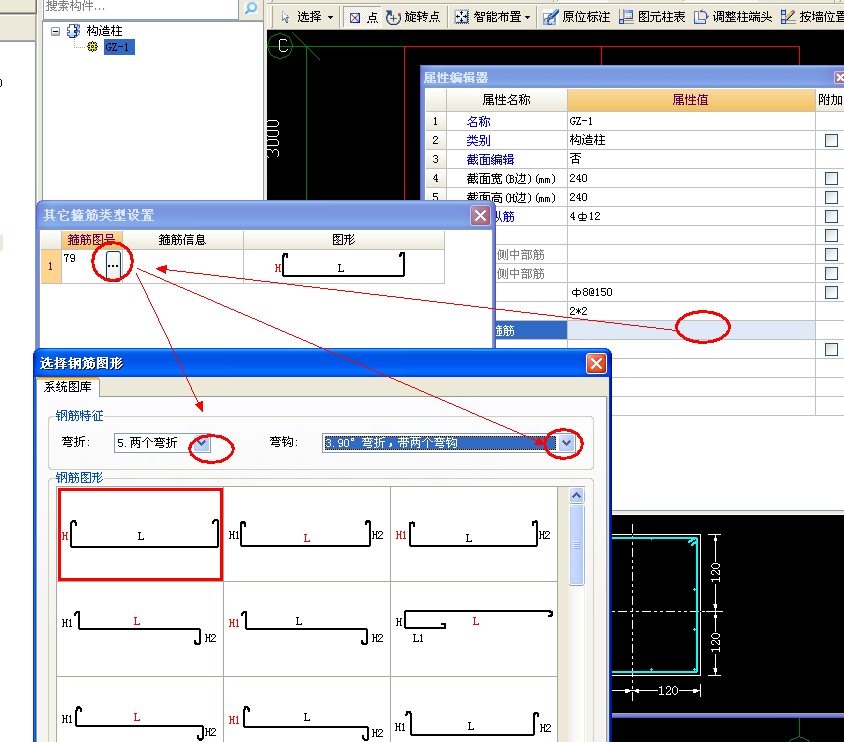This screenshot has width=844, height=742.
Task: Select first-row middle shape with red L
Action: coord(307,534)
